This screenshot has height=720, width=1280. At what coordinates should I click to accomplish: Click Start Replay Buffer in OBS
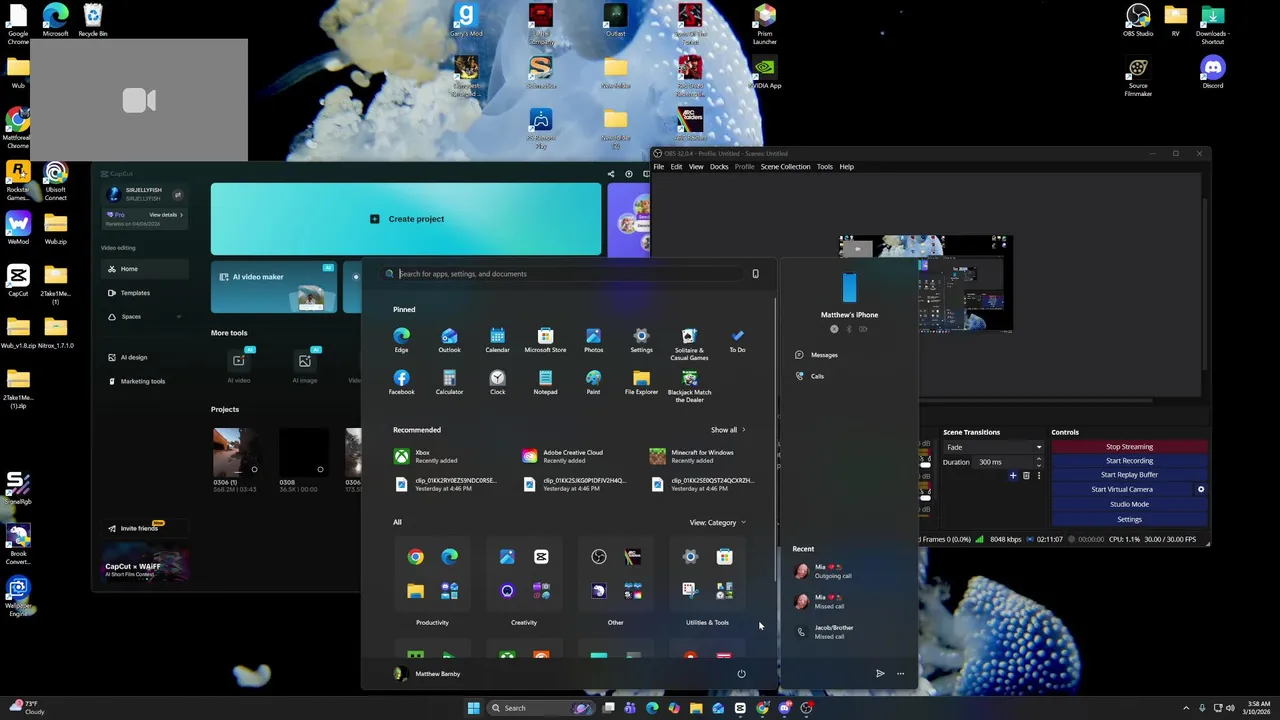[1129, 475]
